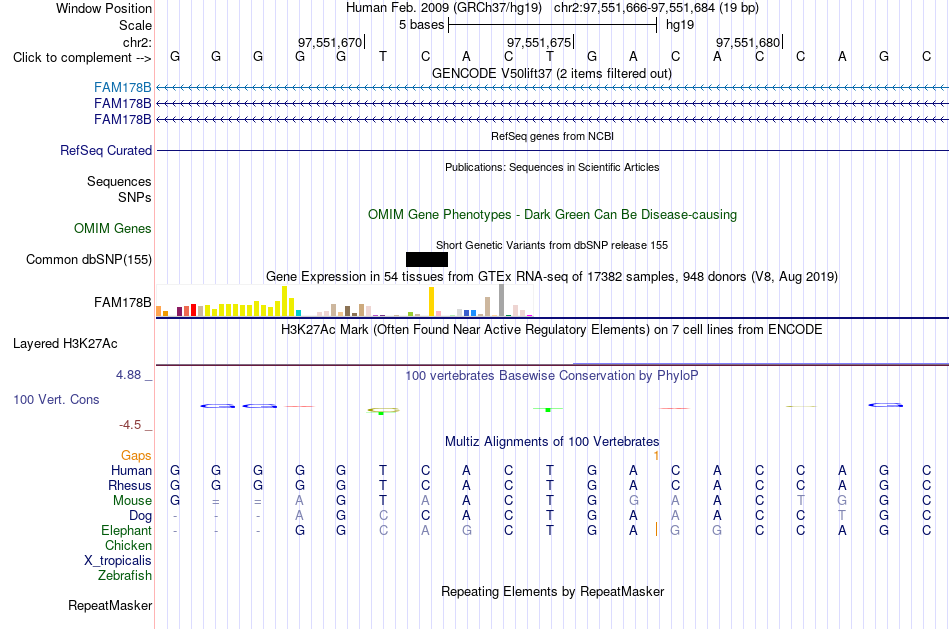Viewport: 950px width, 629px height.
Task: Click the "chr2:" ruler label
Action: [x=137, y=42]
